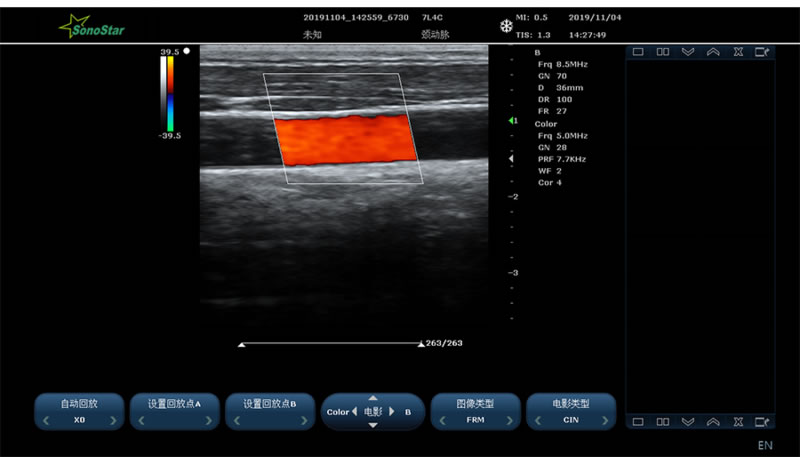Click the snowflake freeze icon in header
Image resolution: width=800 pixels, height=457 pixels.
click(x=506, y=25)
